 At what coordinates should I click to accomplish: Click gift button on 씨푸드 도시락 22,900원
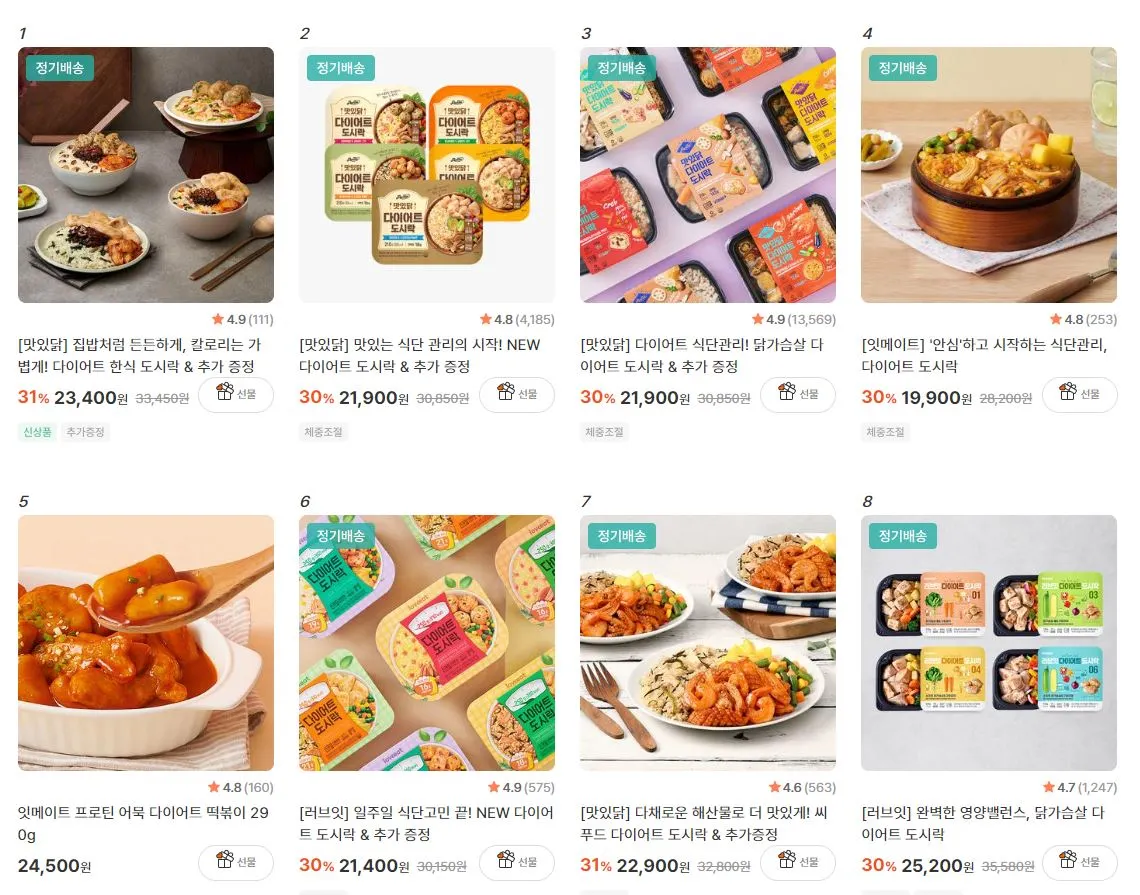click(798, 863)
